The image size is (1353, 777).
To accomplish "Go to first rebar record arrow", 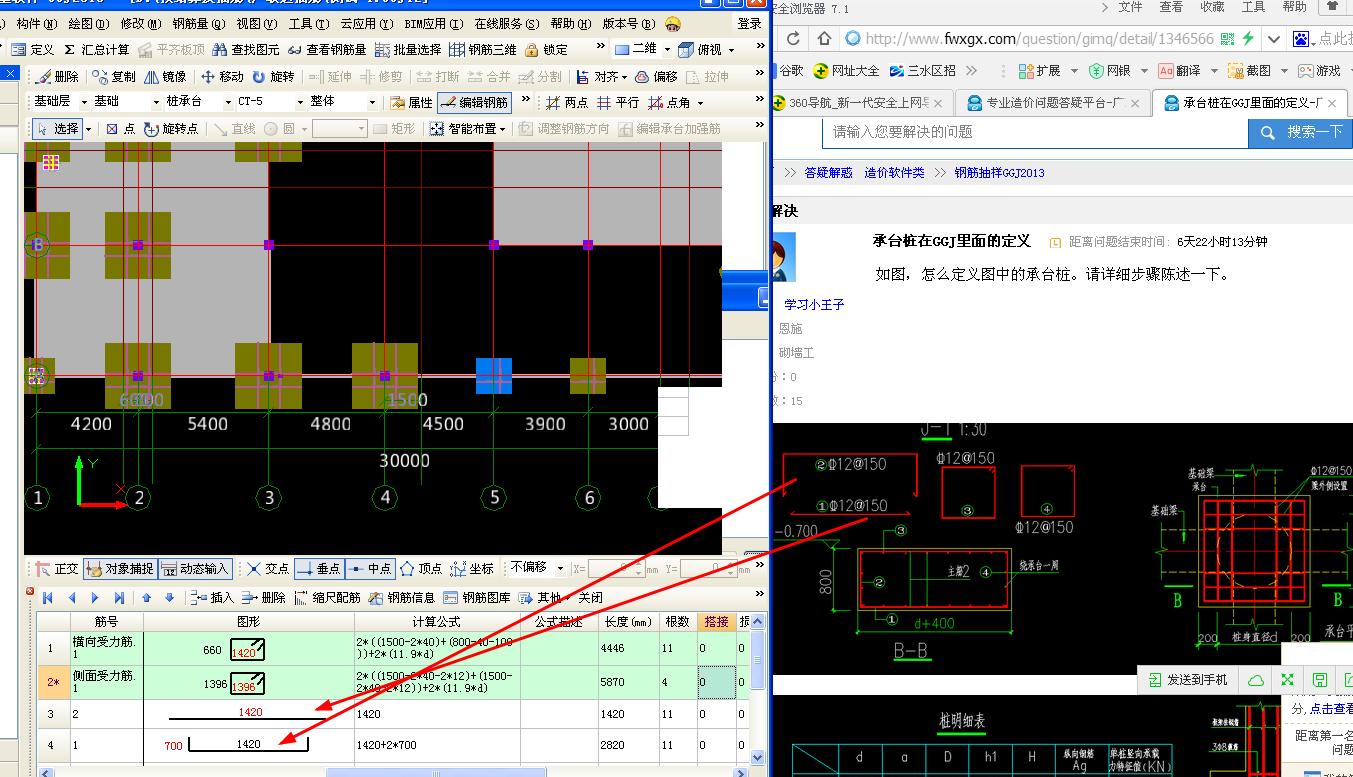I will click(x=47, y=598).
